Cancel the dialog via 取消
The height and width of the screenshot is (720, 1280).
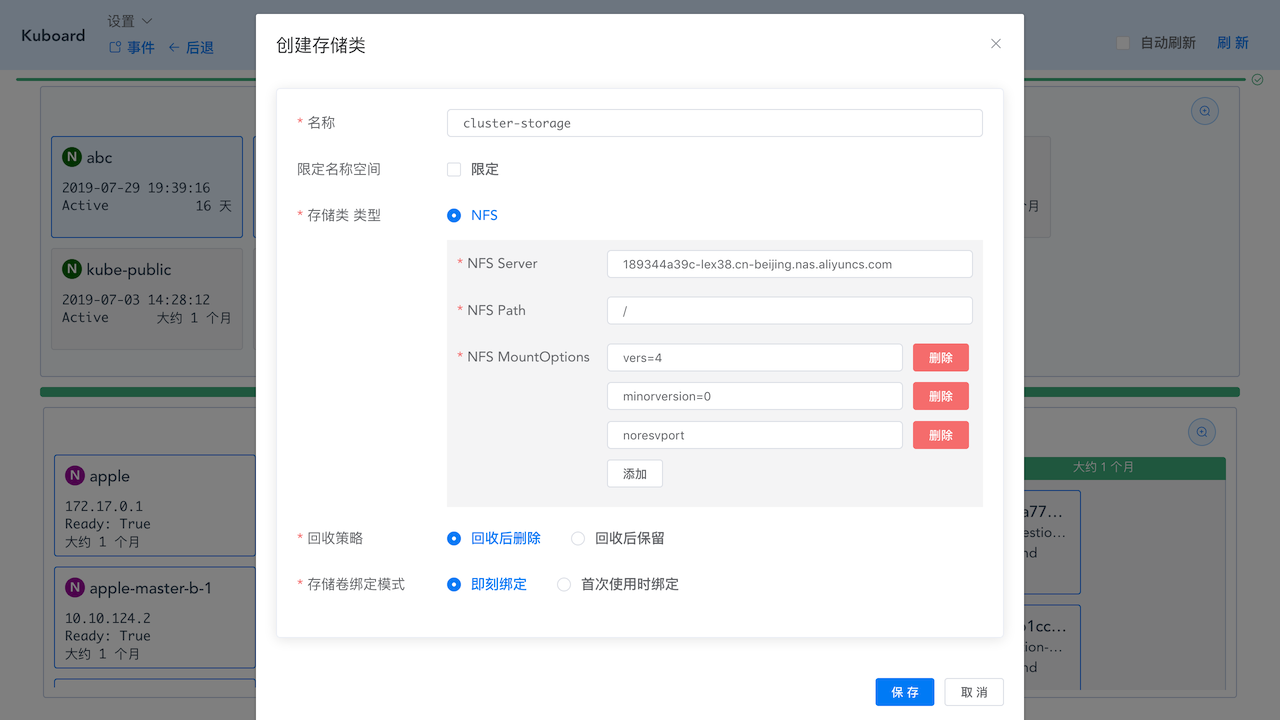[x=973, y=691]
